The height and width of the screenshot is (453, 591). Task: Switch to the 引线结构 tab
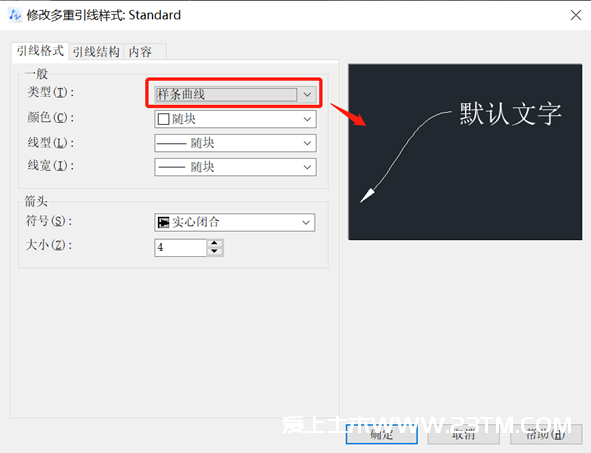(96, 52)
